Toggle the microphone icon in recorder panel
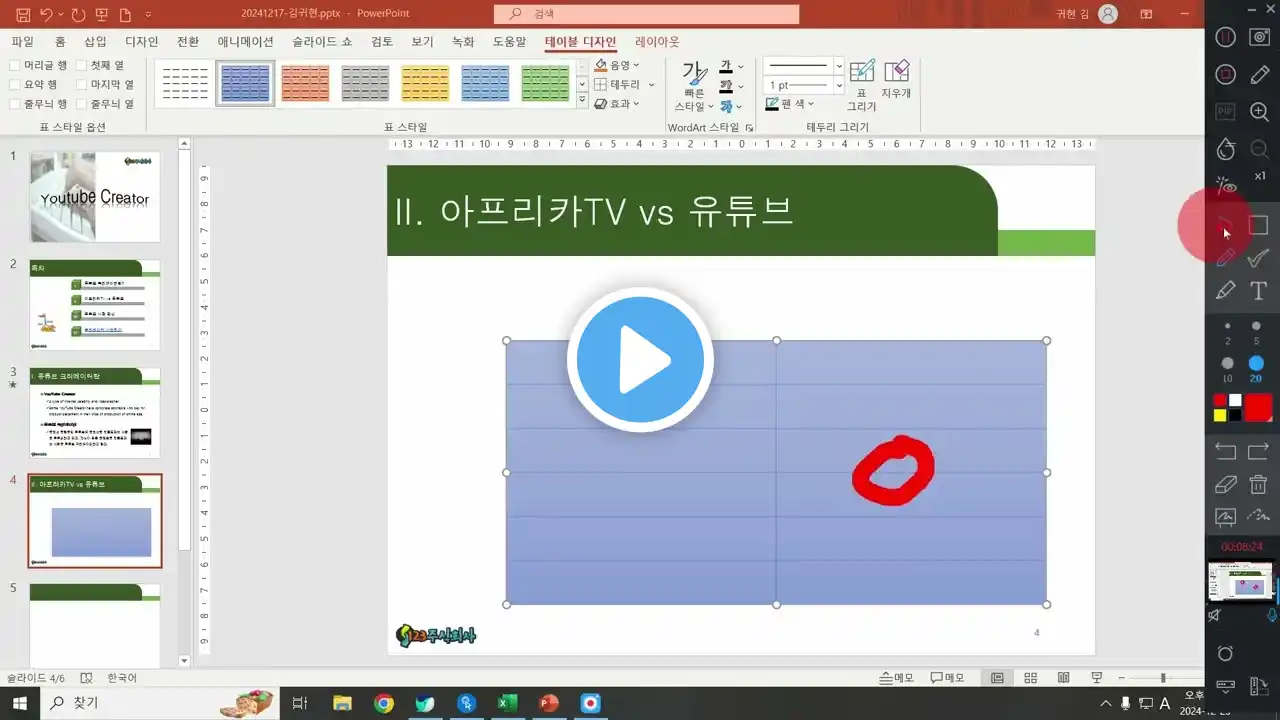The width and height of the screenshot is (1280, 720). (1273, 616)
